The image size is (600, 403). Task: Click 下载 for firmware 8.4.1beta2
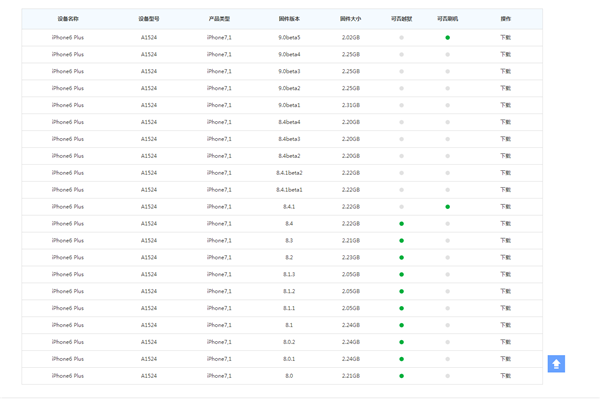505,173
